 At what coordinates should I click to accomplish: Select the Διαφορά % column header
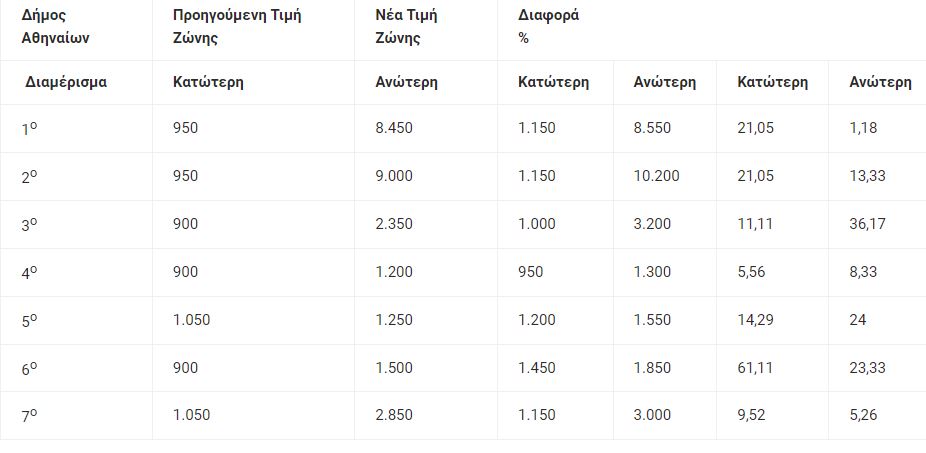pyautogui.click(x=549, y=27)
